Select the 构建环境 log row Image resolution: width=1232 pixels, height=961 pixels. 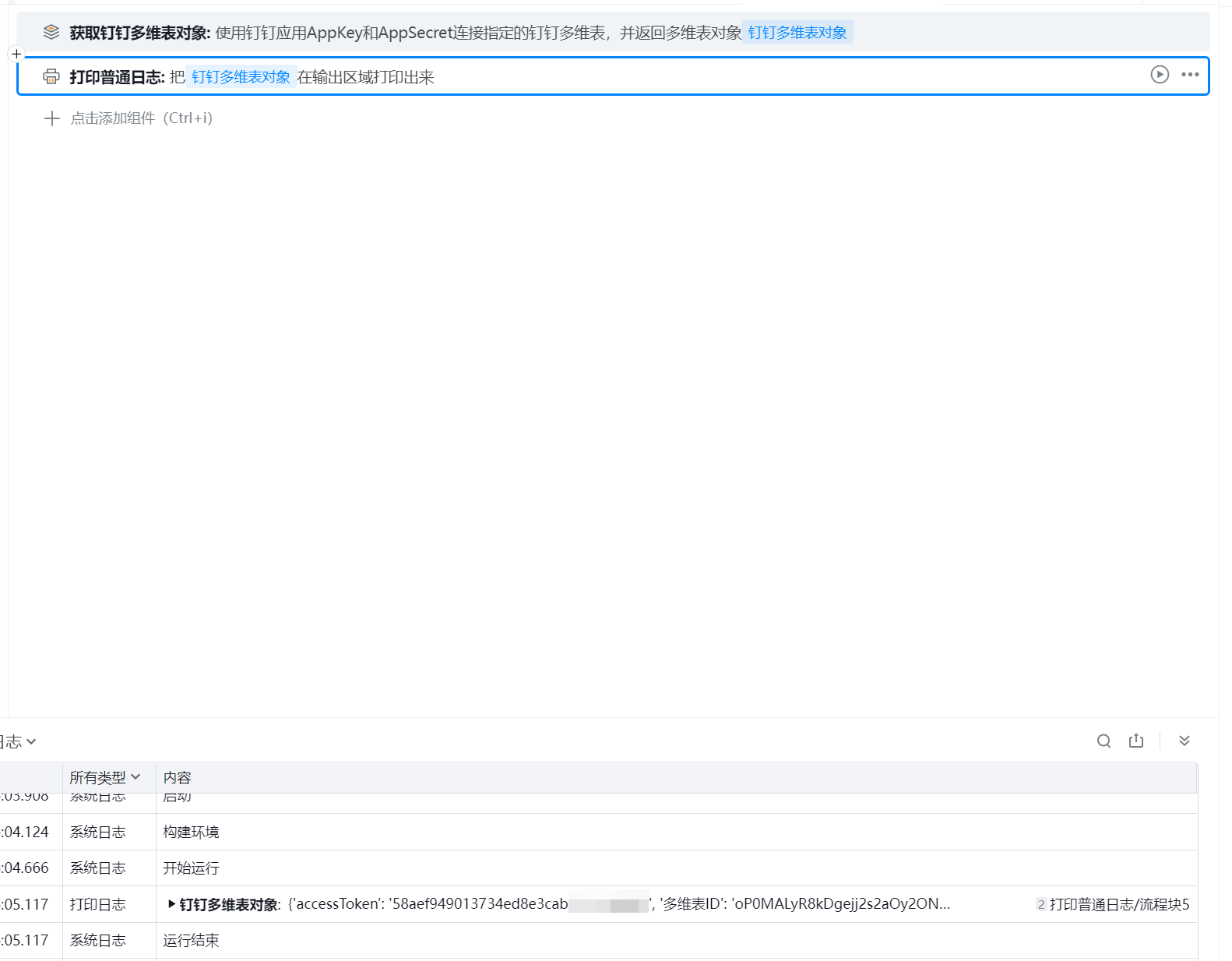(x=598, y=832)
